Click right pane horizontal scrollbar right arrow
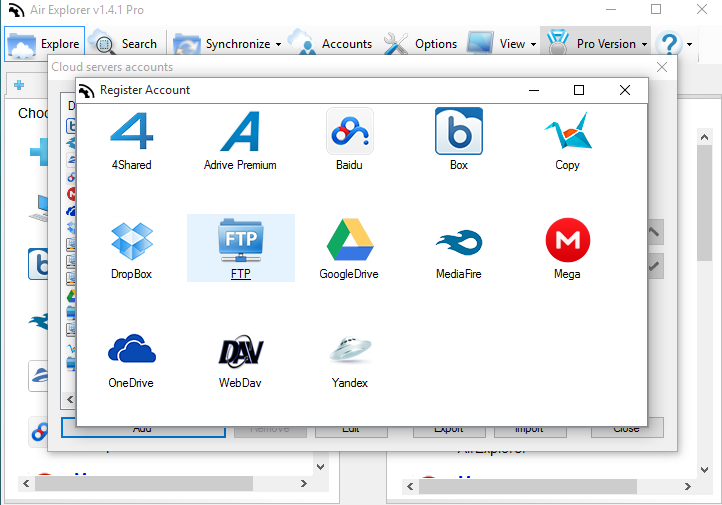Viewport: 722px width, 505px height. coord(687,486)
